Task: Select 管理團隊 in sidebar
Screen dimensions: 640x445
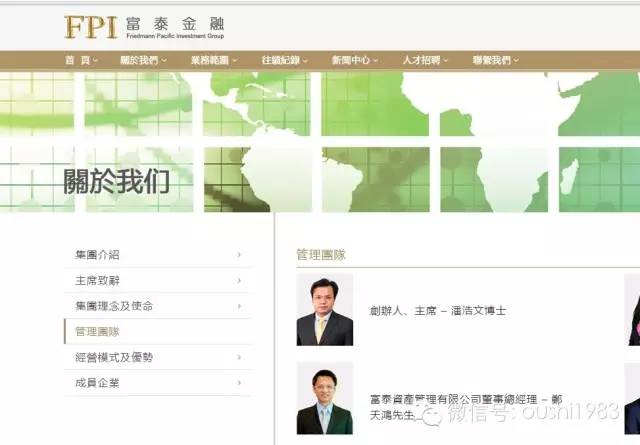Action: 158,332
